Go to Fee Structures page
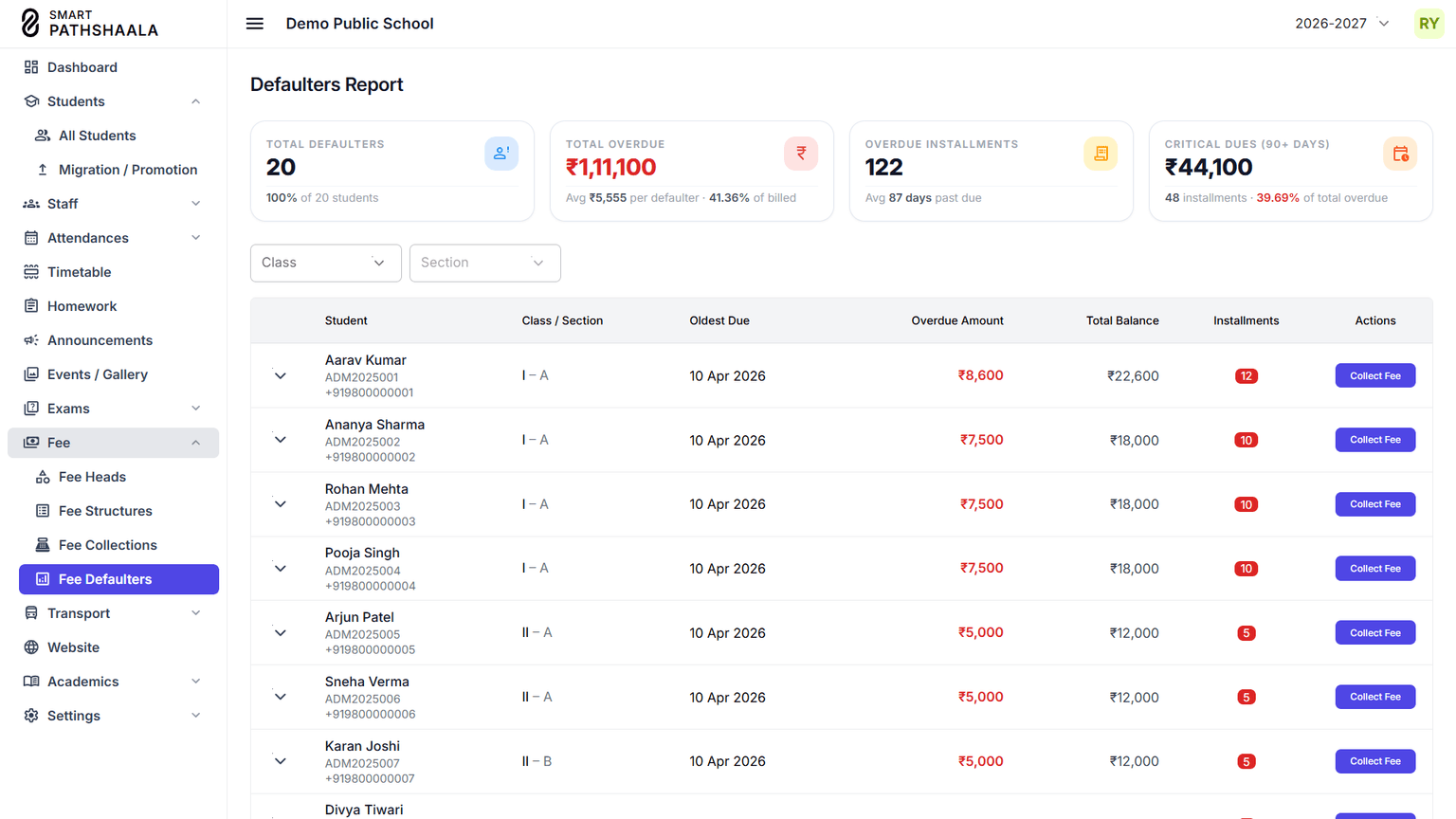1456x819 pixels. 118,511
